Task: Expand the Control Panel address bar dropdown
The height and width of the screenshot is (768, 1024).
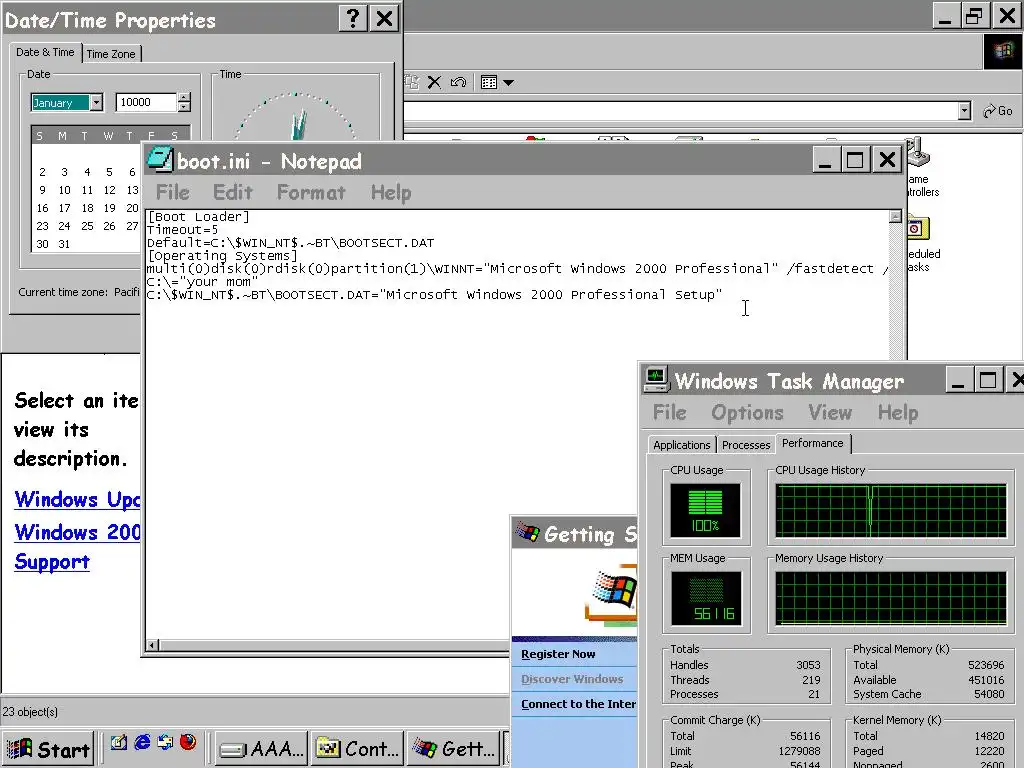Action: tap(965, 110)
